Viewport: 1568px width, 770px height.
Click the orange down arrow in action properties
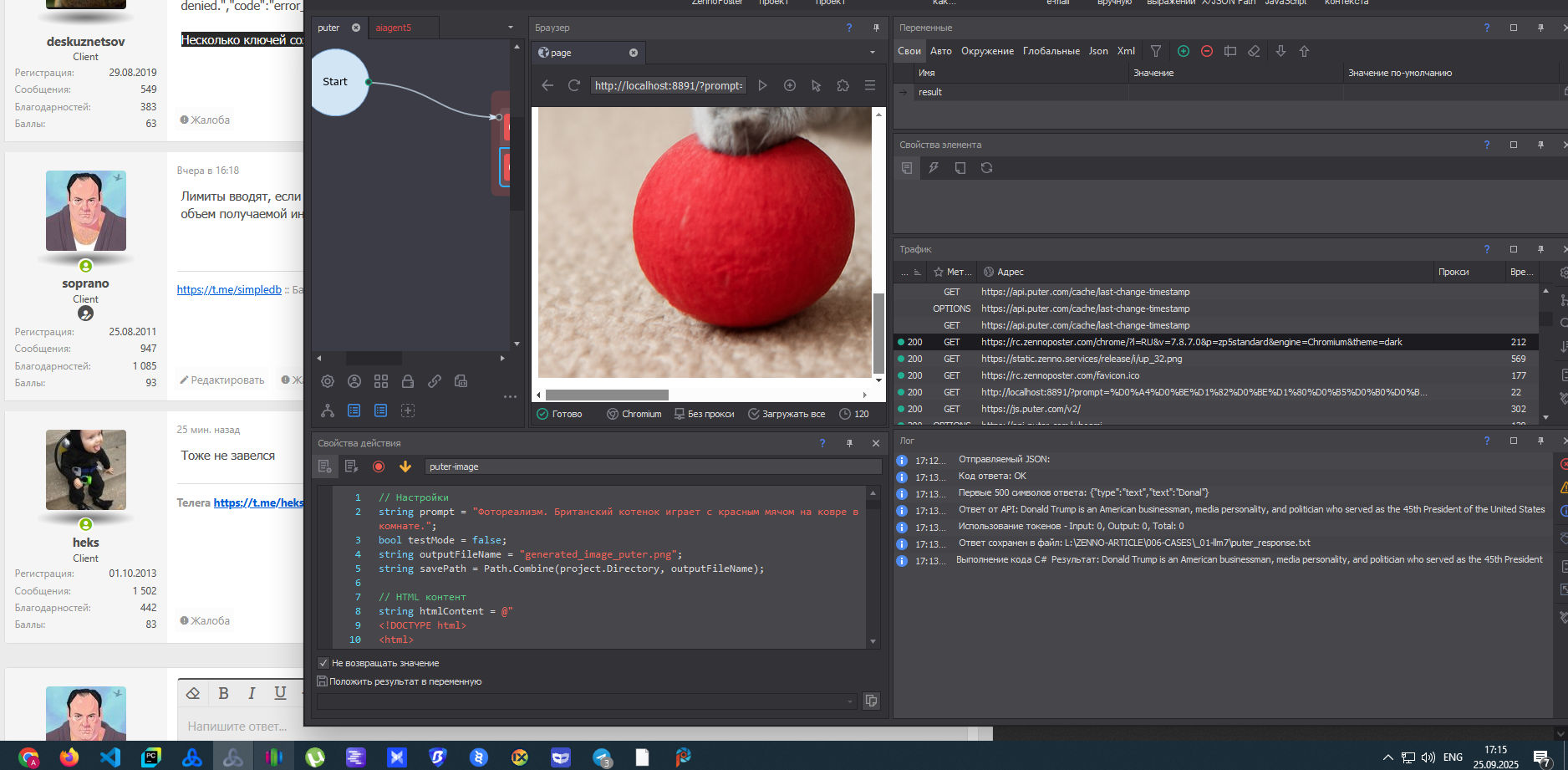pyautogui.click(x=405, y=467)
